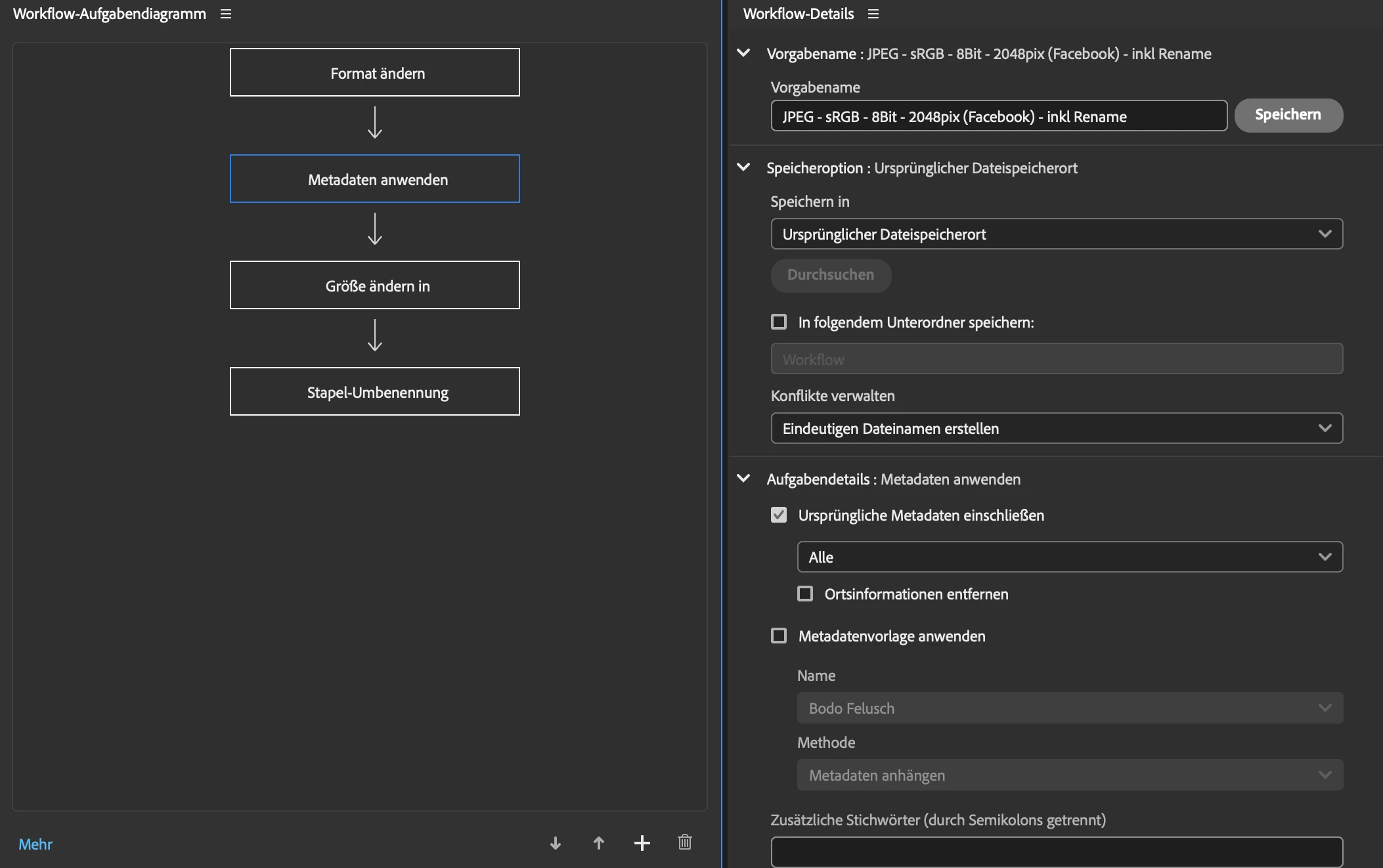
Task: Click the Mehr link
Action: pos(35,844)
